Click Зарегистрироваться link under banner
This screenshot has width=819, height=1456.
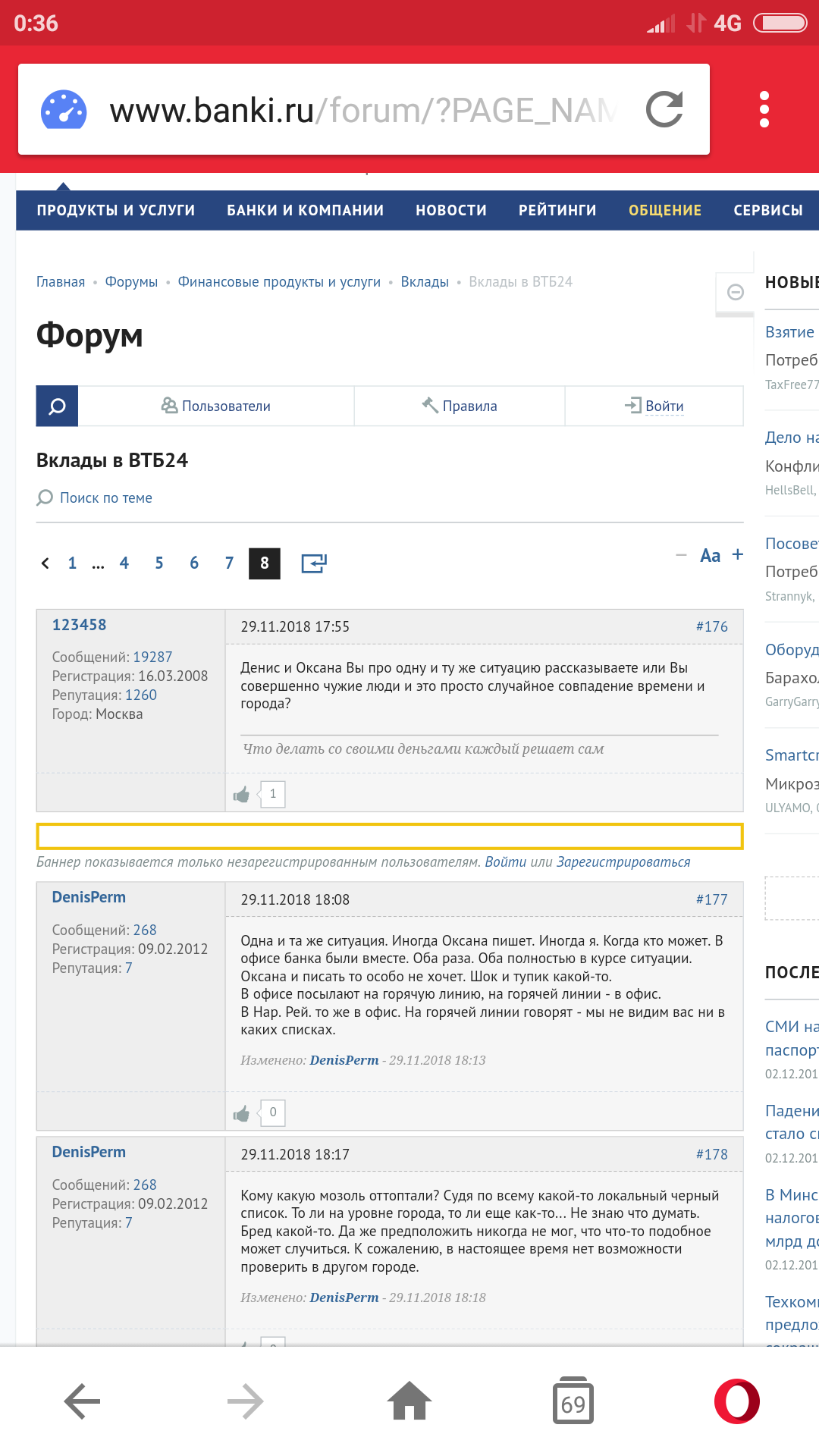coord(623,862)
